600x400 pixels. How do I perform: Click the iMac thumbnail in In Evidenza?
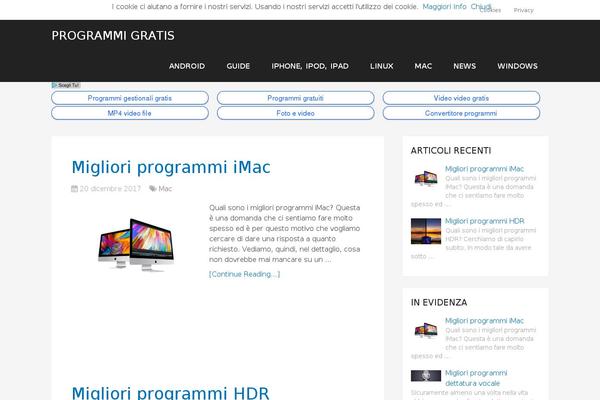pos(426,330)
